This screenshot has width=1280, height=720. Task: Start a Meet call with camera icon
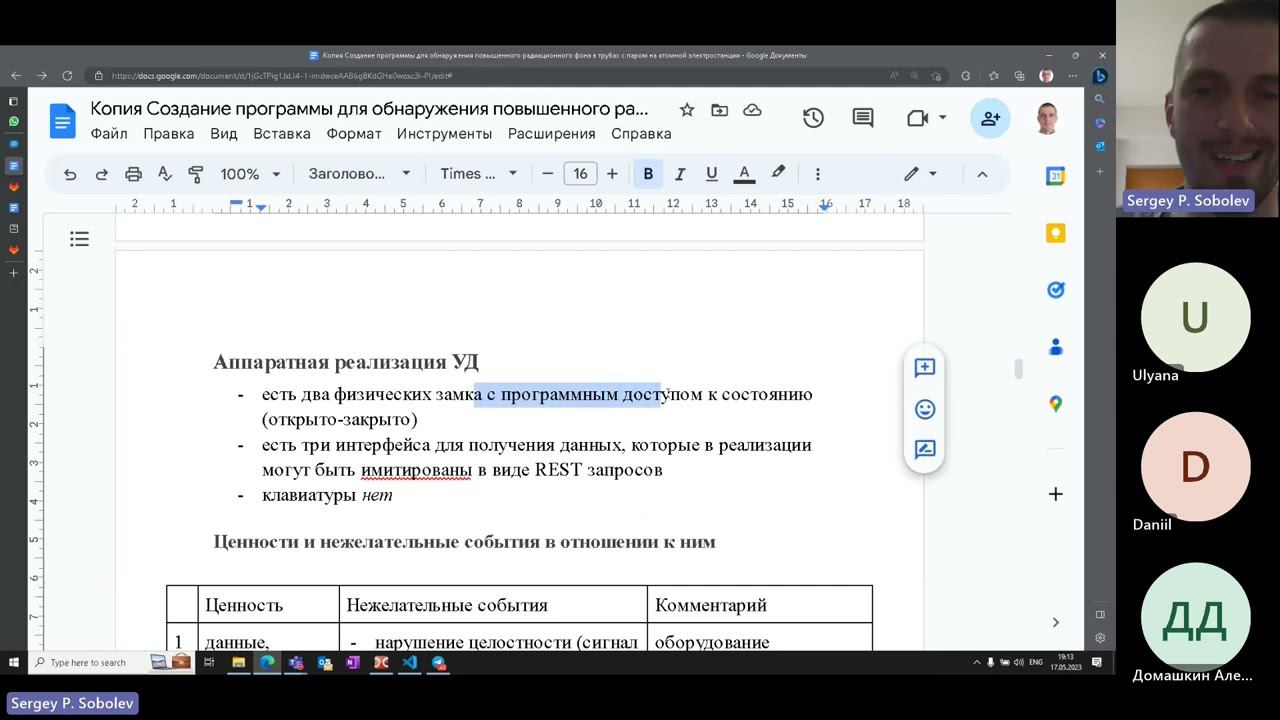[x=918, y=118]
